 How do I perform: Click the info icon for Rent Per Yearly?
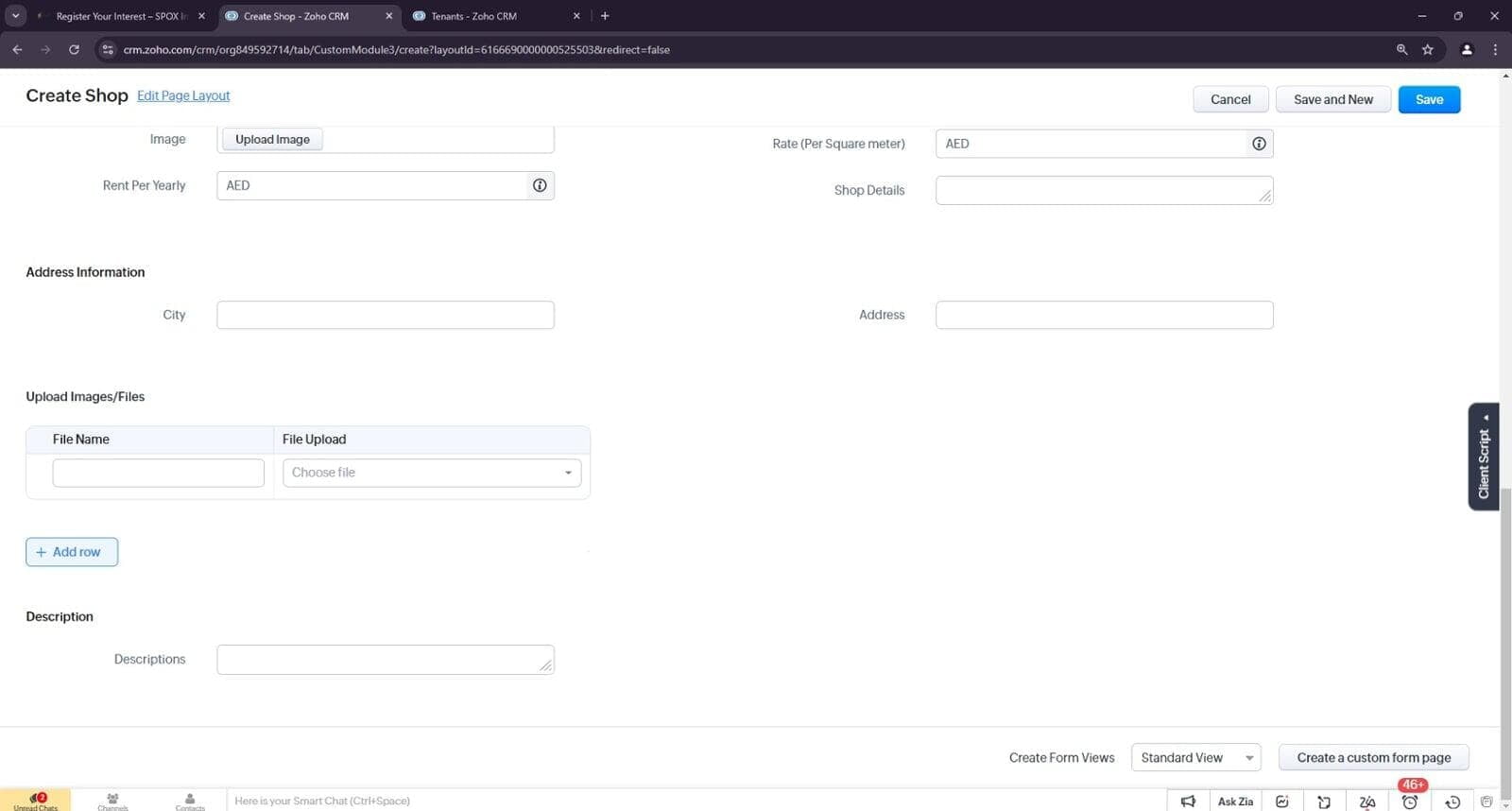pyautogui.click(x=540, y=185)
